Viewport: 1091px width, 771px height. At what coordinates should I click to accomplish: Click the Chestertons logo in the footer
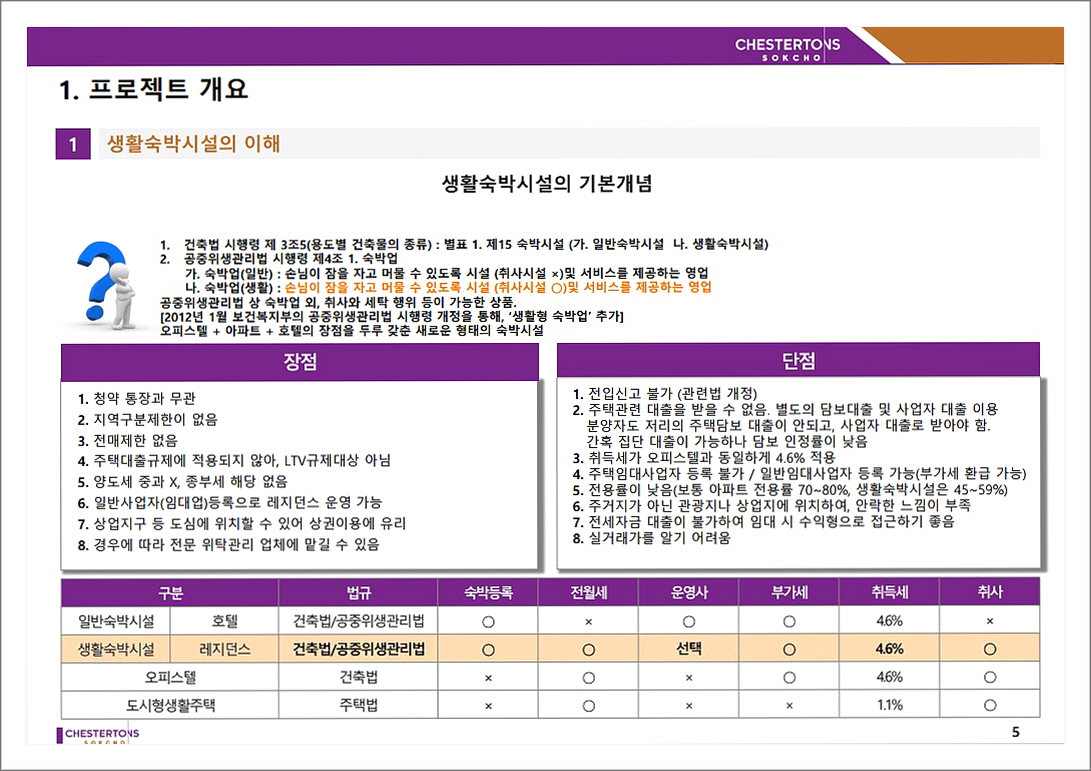[98, 736]
